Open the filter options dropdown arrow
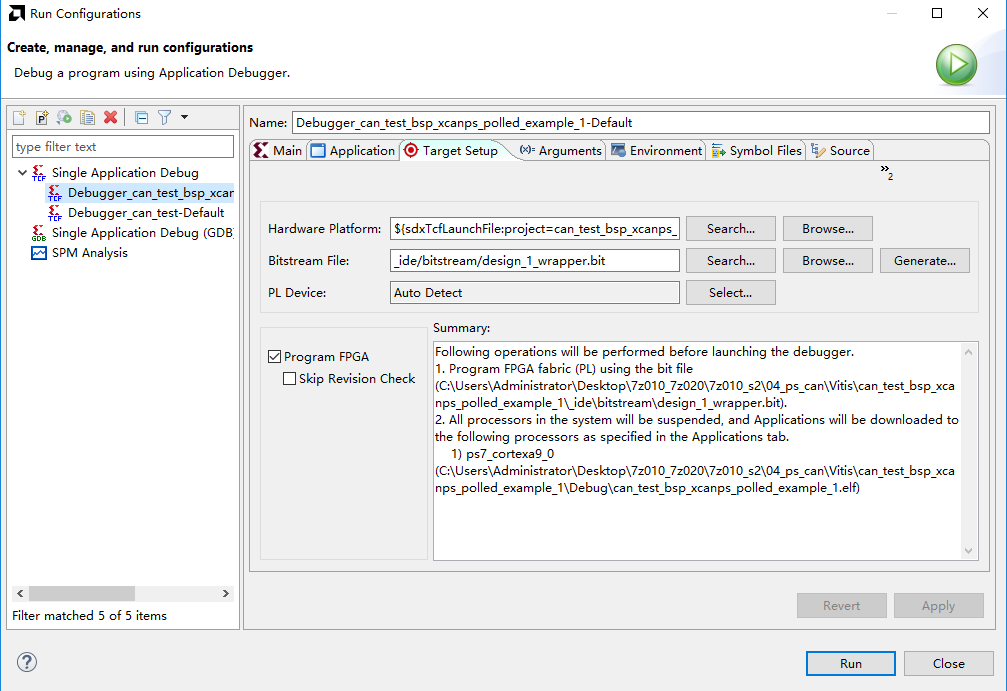This screenshot has height=691, width=1007. click(x=184, y=117)
